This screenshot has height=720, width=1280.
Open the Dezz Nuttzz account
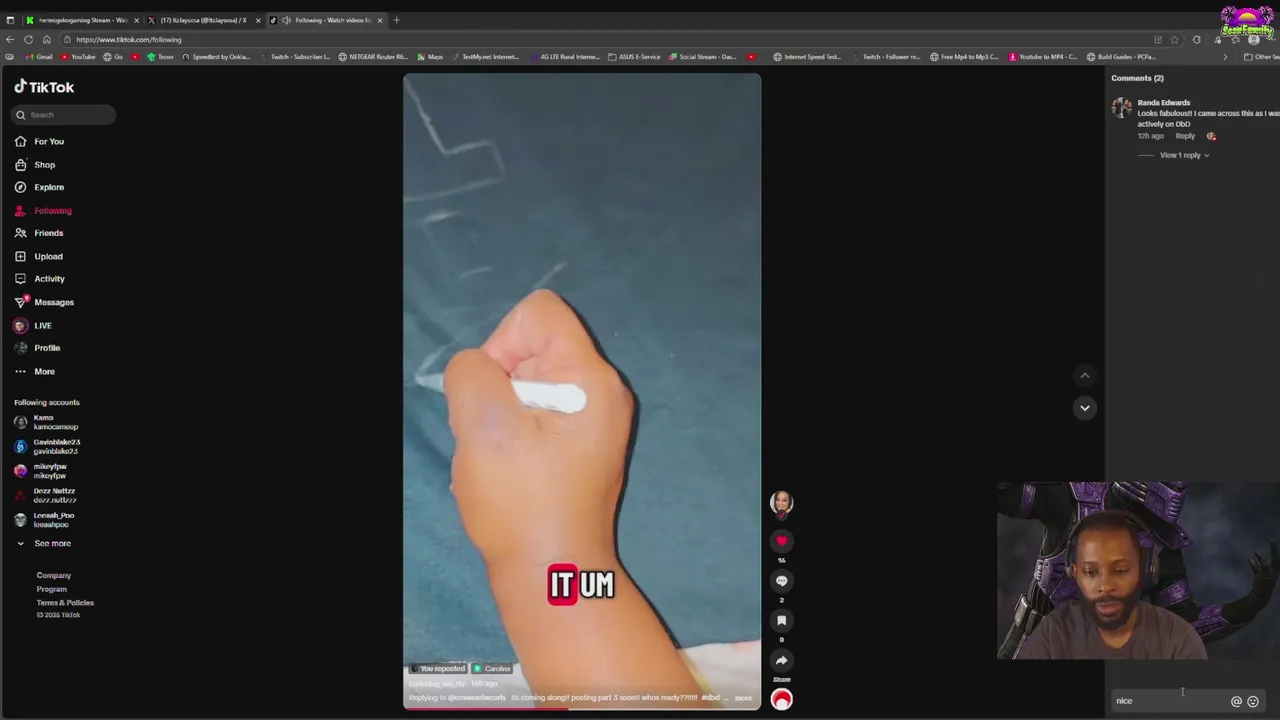[x=45, y=496]
